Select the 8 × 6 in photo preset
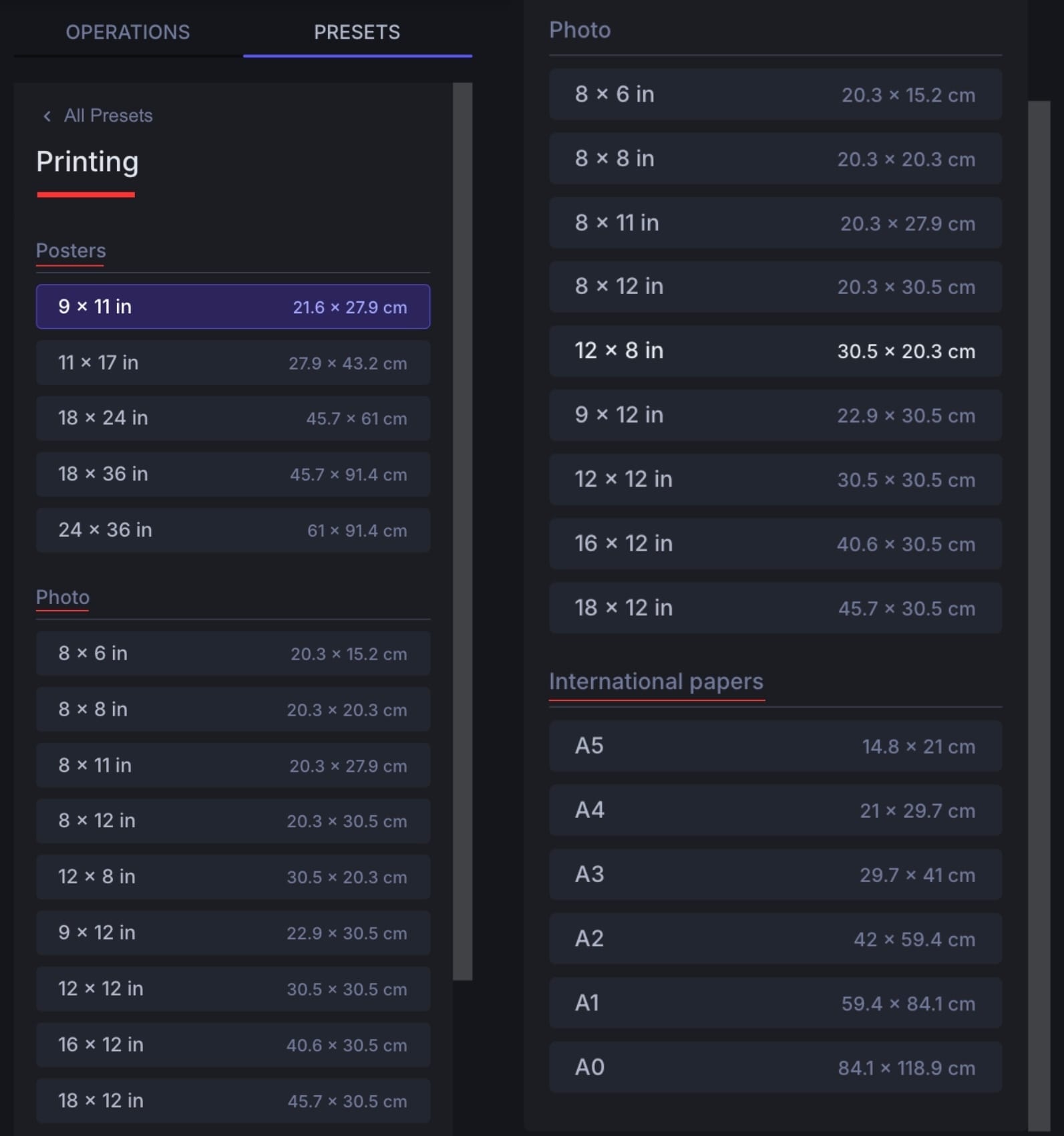The width and height of the screenshot is (1064, 1136). click(x=233, y=654)
